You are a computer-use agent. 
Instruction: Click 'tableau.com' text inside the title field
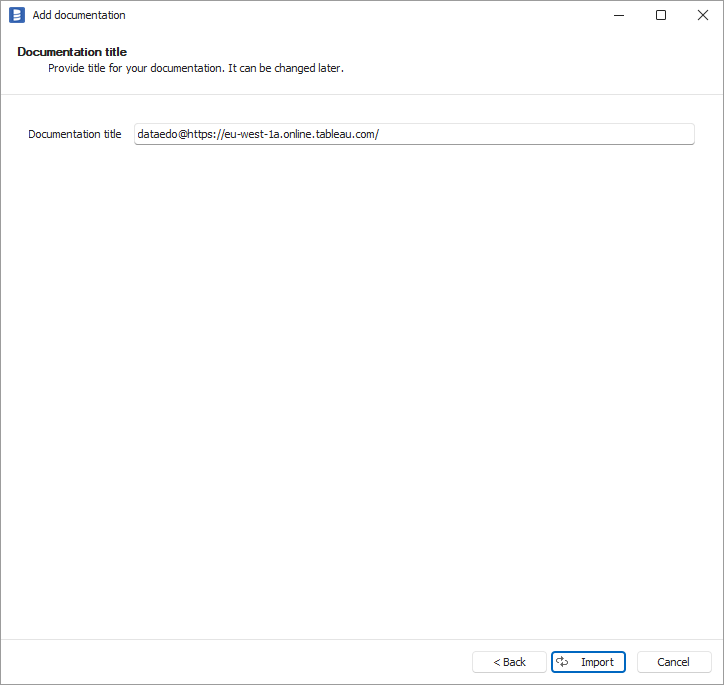[347, 134]
